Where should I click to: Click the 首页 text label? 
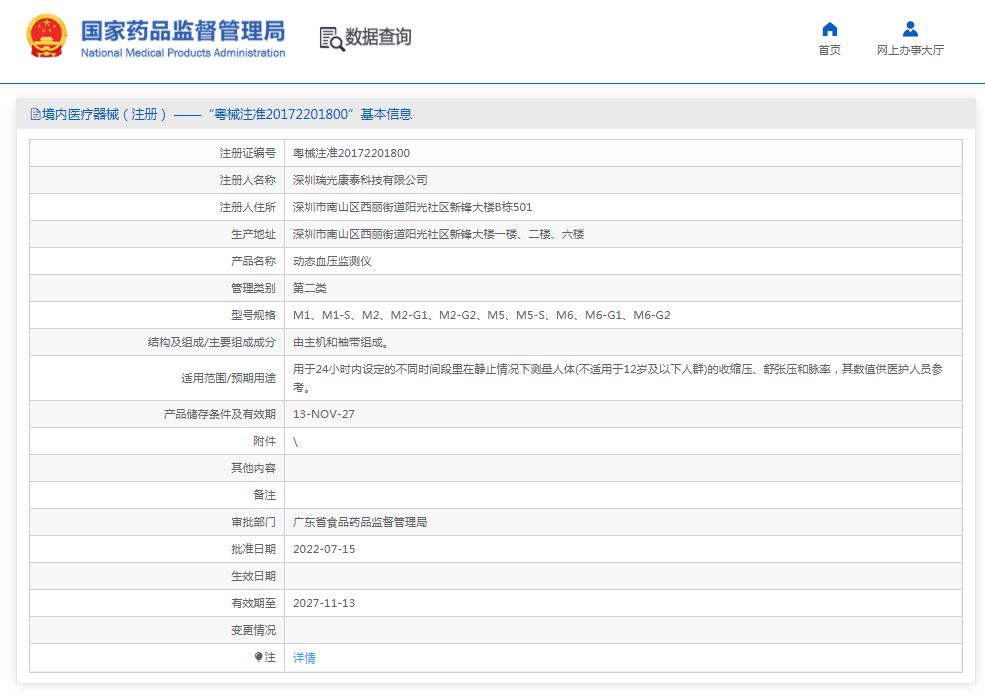pos(829,50)
